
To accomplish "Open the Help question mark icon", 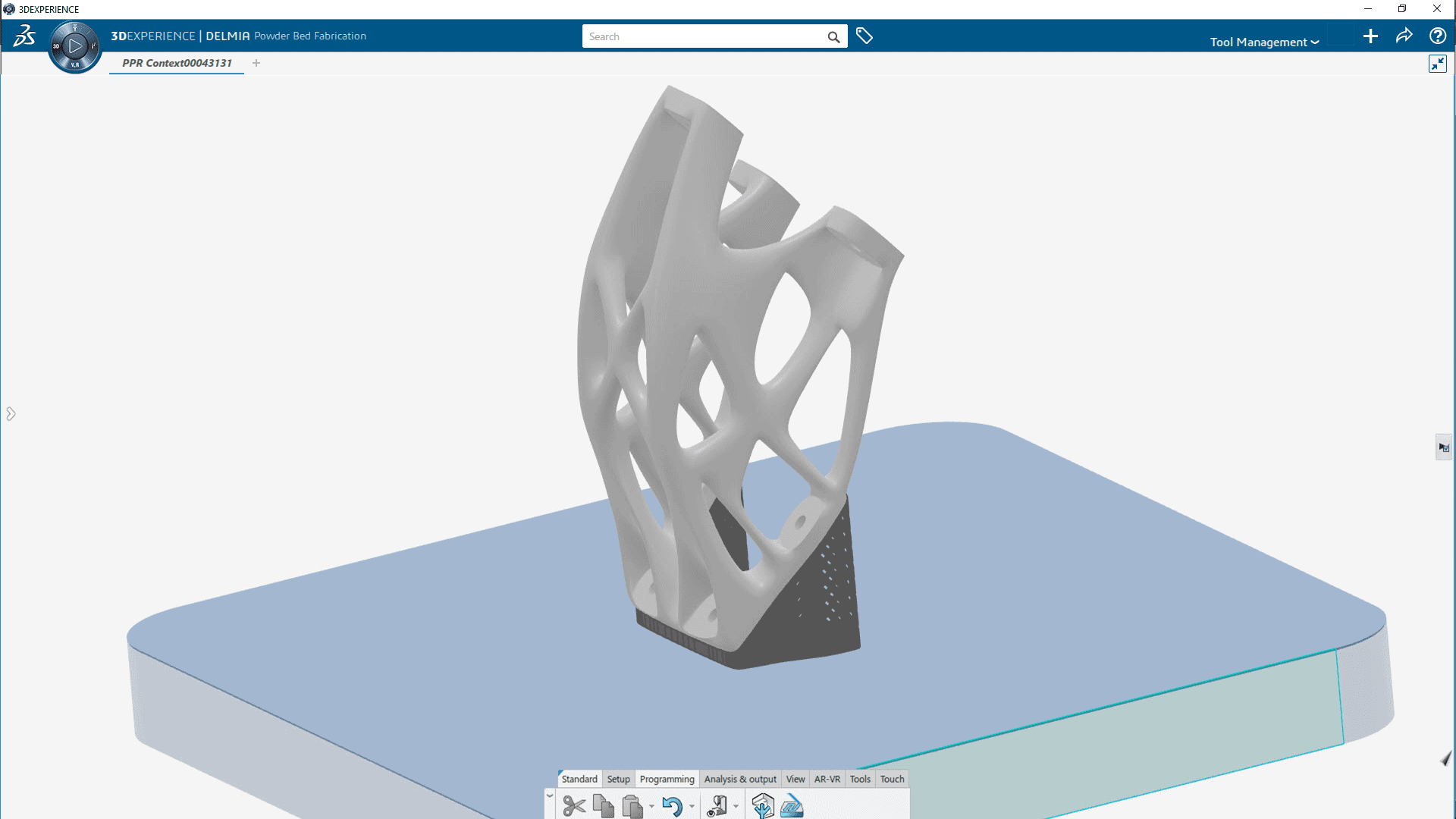I will 1437,36.
